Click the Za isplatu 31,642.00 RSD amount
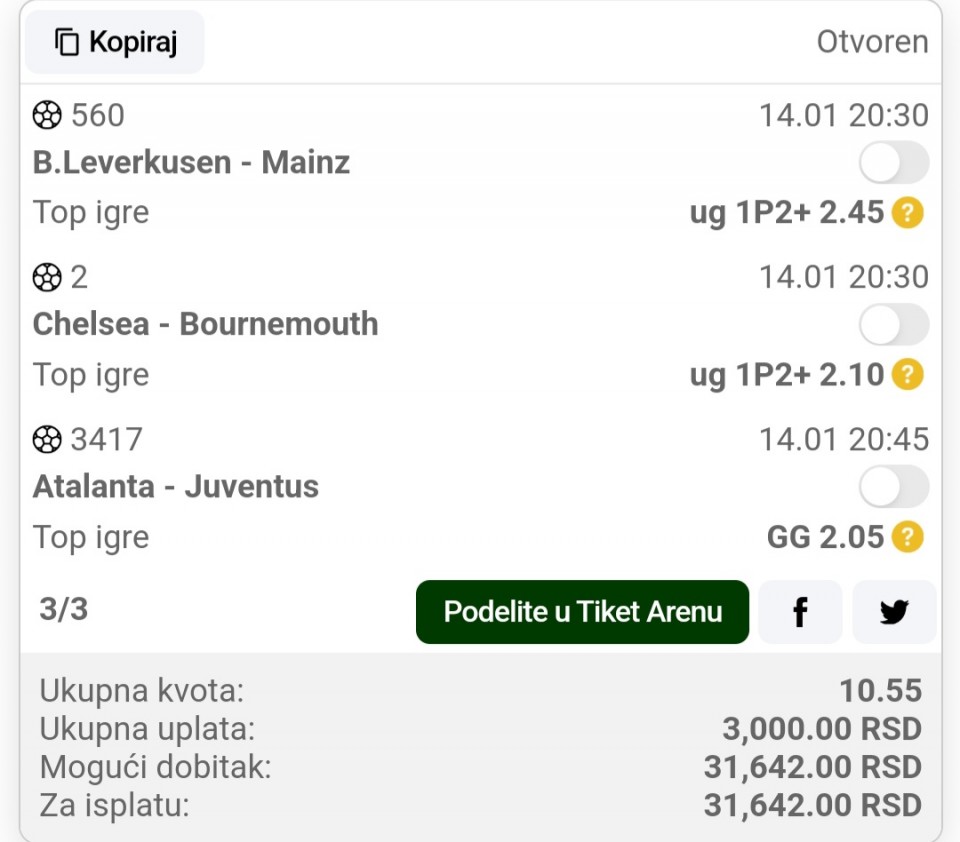The height and width of the screenshot is (842, 960). click(x=812, y=805)
